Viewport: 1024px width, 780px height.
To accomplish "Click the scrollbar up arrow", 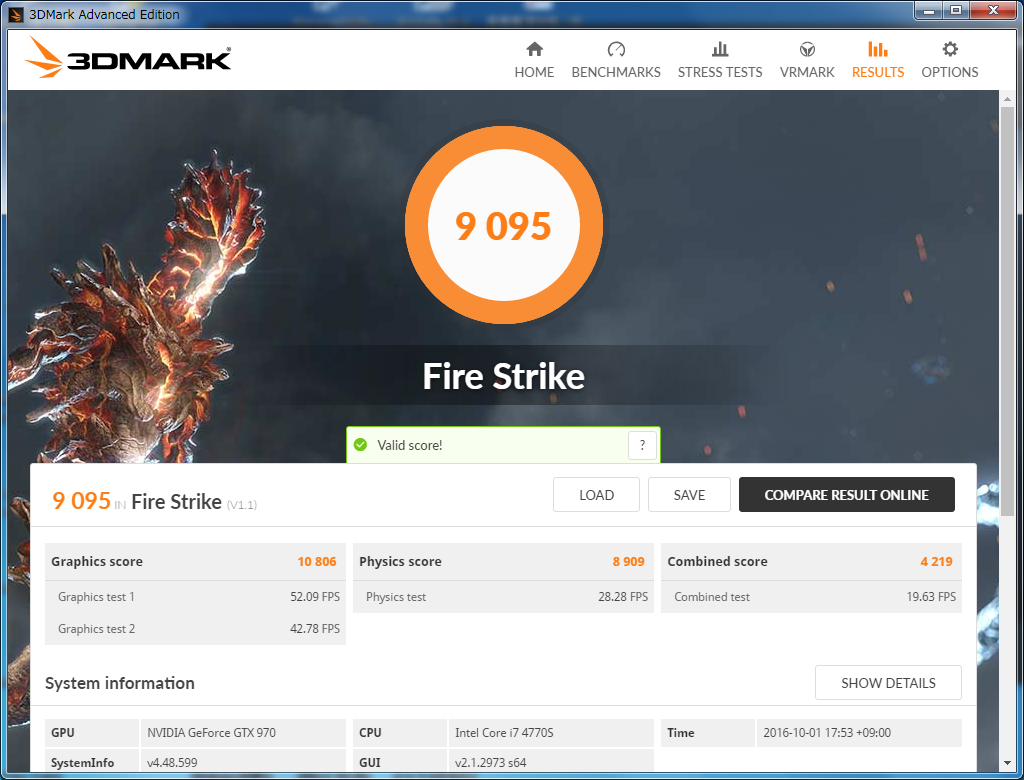I will click(x=1007, y=99).
